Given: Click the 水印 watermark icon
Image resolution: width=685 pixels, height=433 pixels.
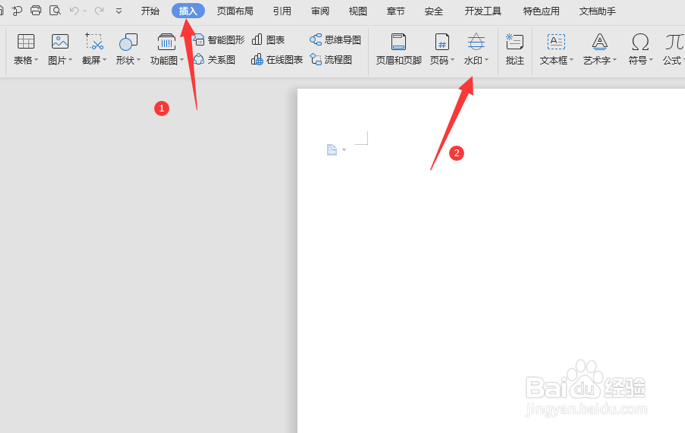Looking at the screenshot, I should 476,42.
